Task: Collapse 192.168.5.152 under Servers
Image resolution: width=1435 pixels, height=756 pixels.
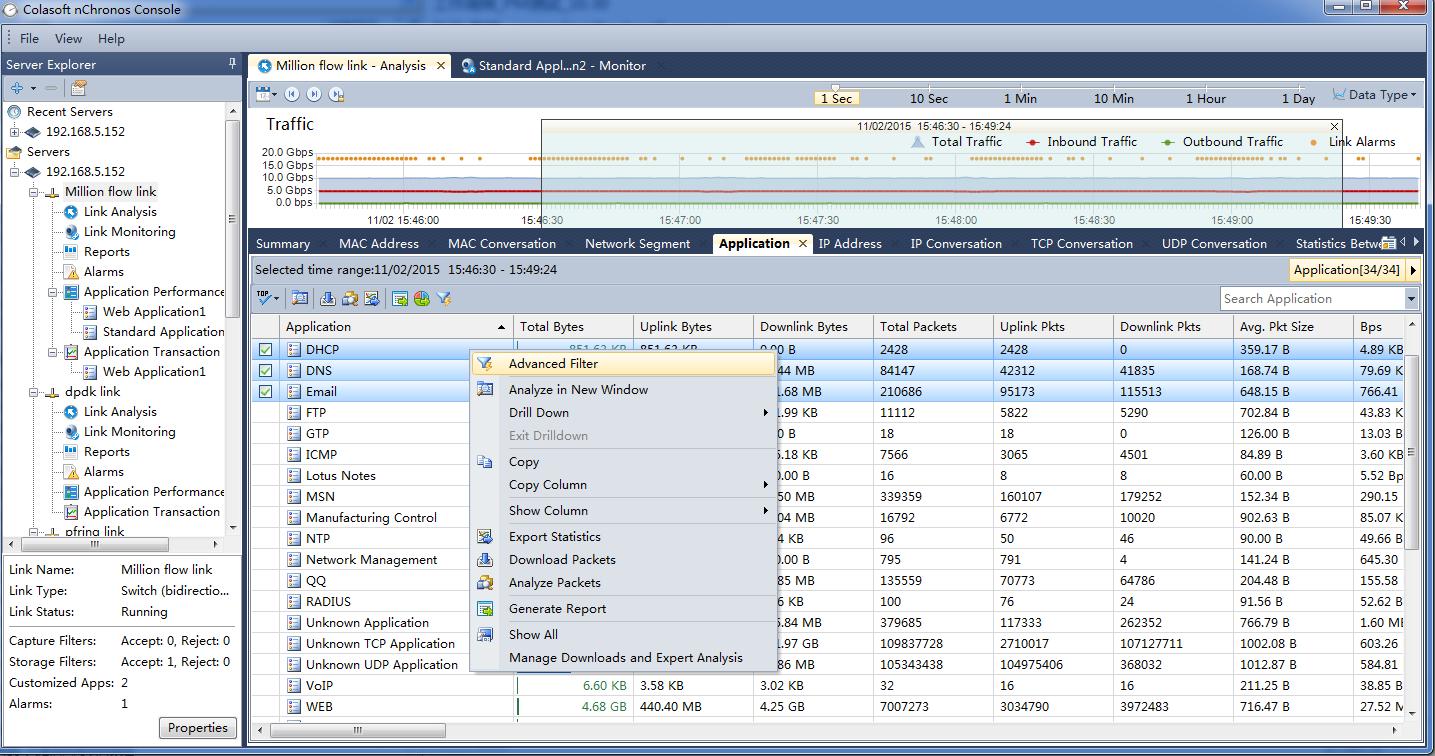Action: tap(15, 172)
